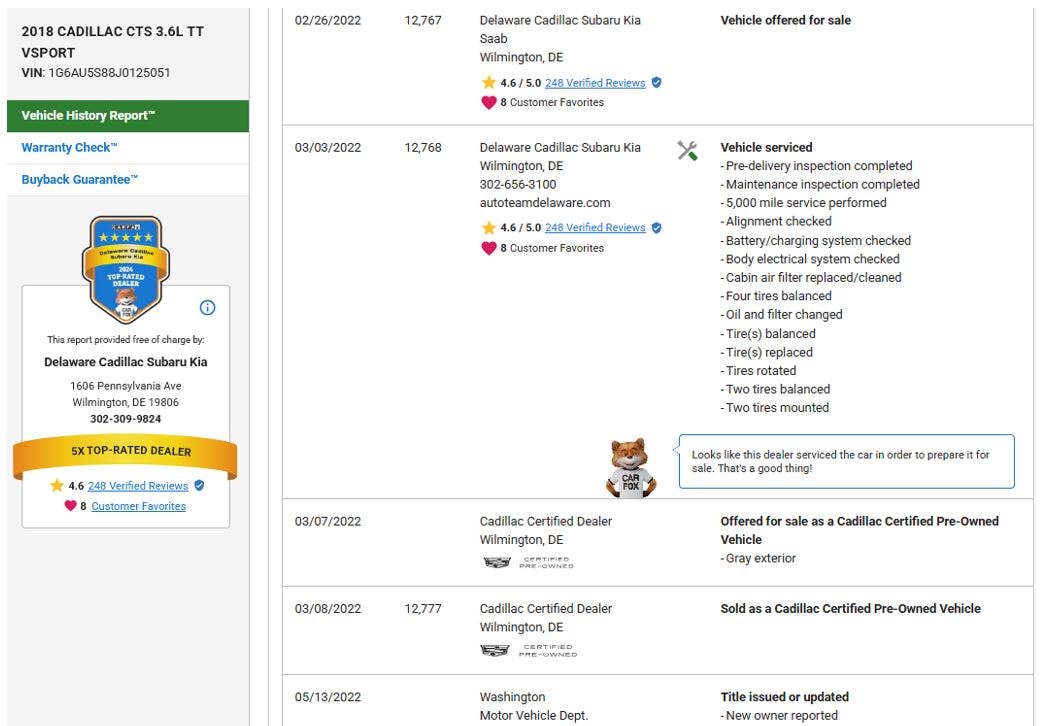The width and height of the screenshot is (1041, 726).
Task: Open the Customer Favorites link in the sidebar
Action: coord(138,506)
